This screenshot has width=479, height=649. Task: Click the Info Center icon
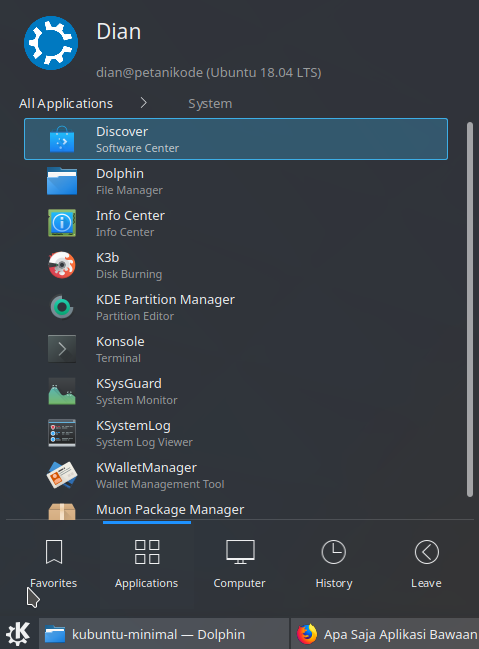62,223
